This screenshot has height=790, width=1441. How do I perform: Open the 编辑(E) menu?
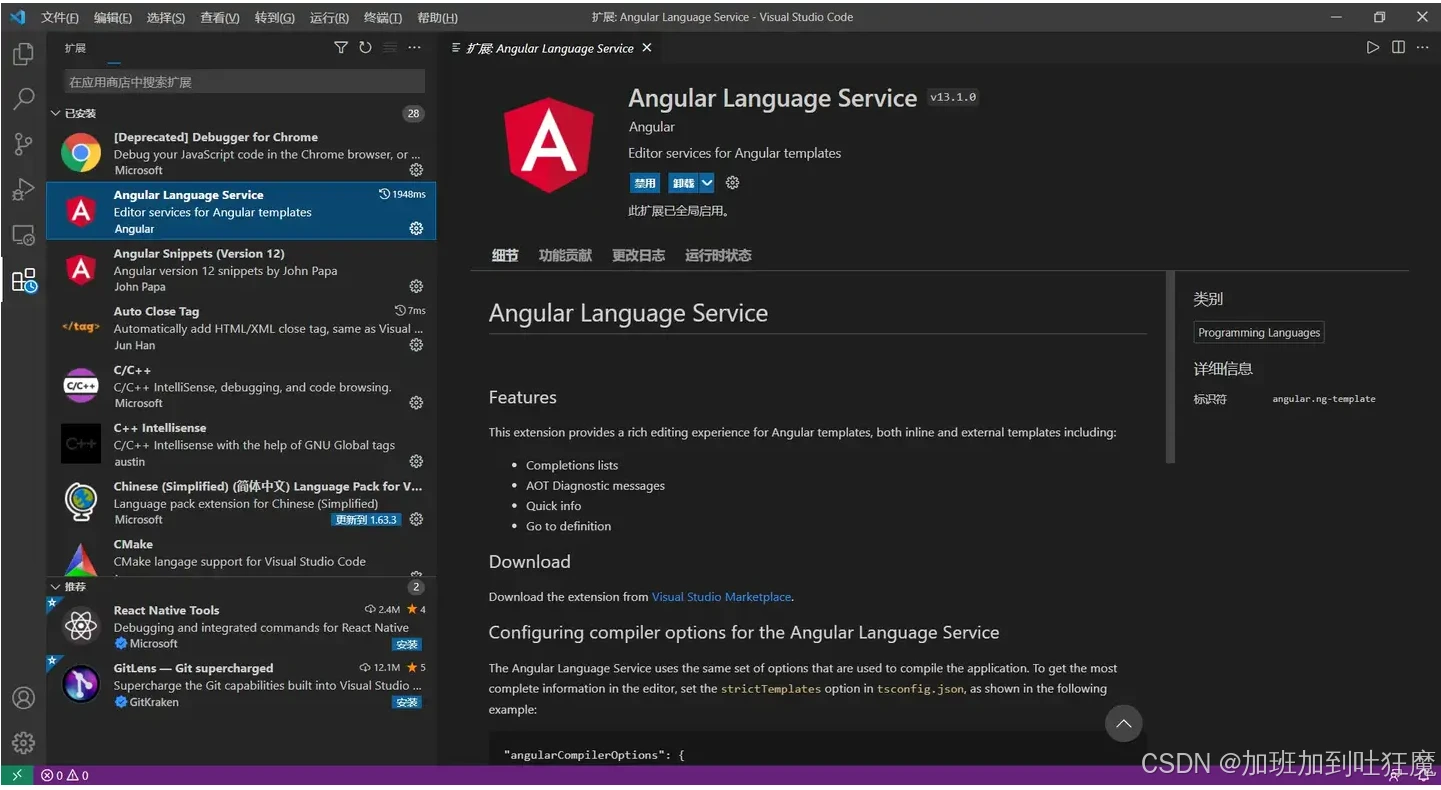pyautogui.click(x=113, y=17)
